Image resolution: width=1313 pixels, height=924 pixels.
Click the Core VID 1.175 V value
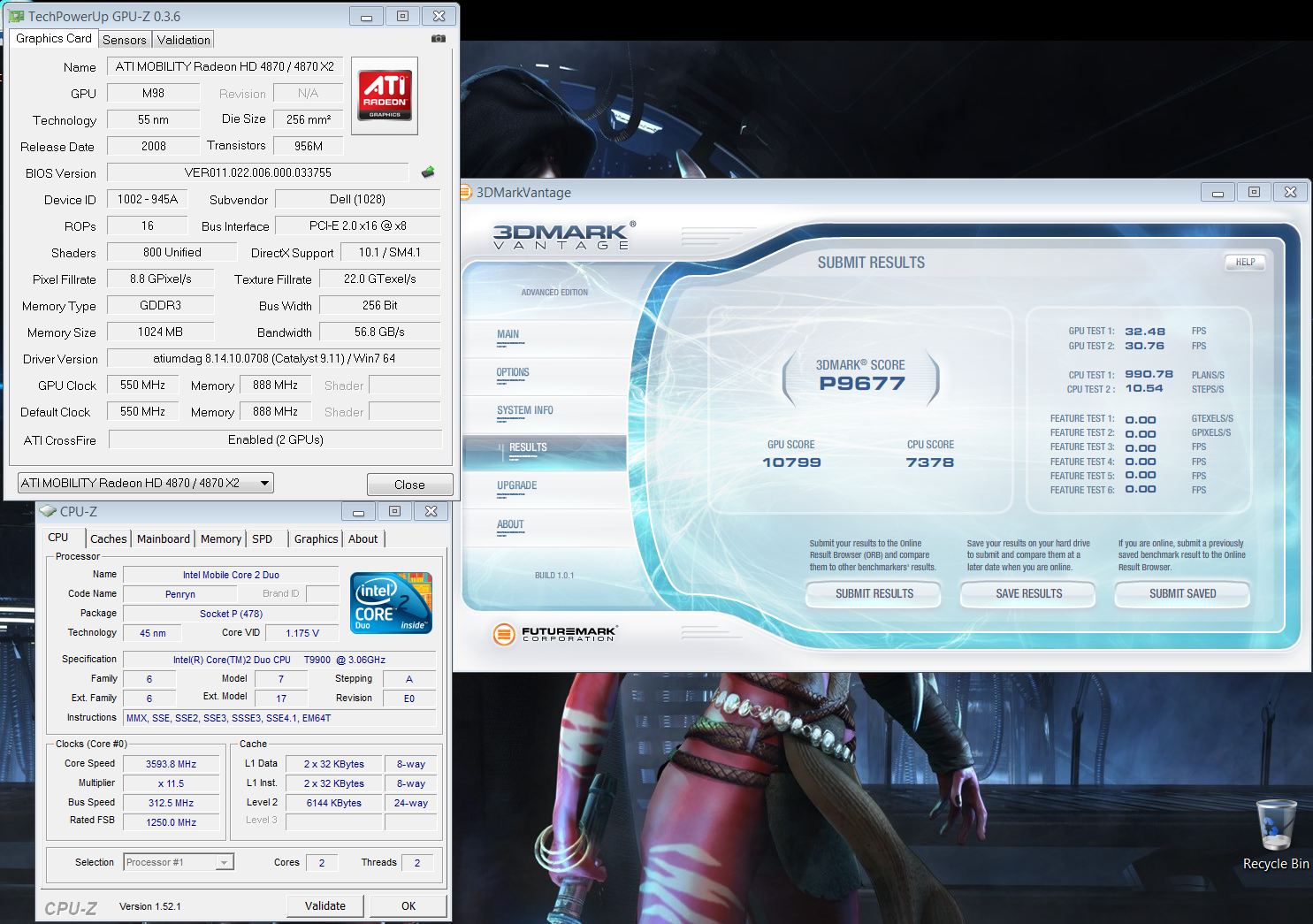click(x=303, y=633)
